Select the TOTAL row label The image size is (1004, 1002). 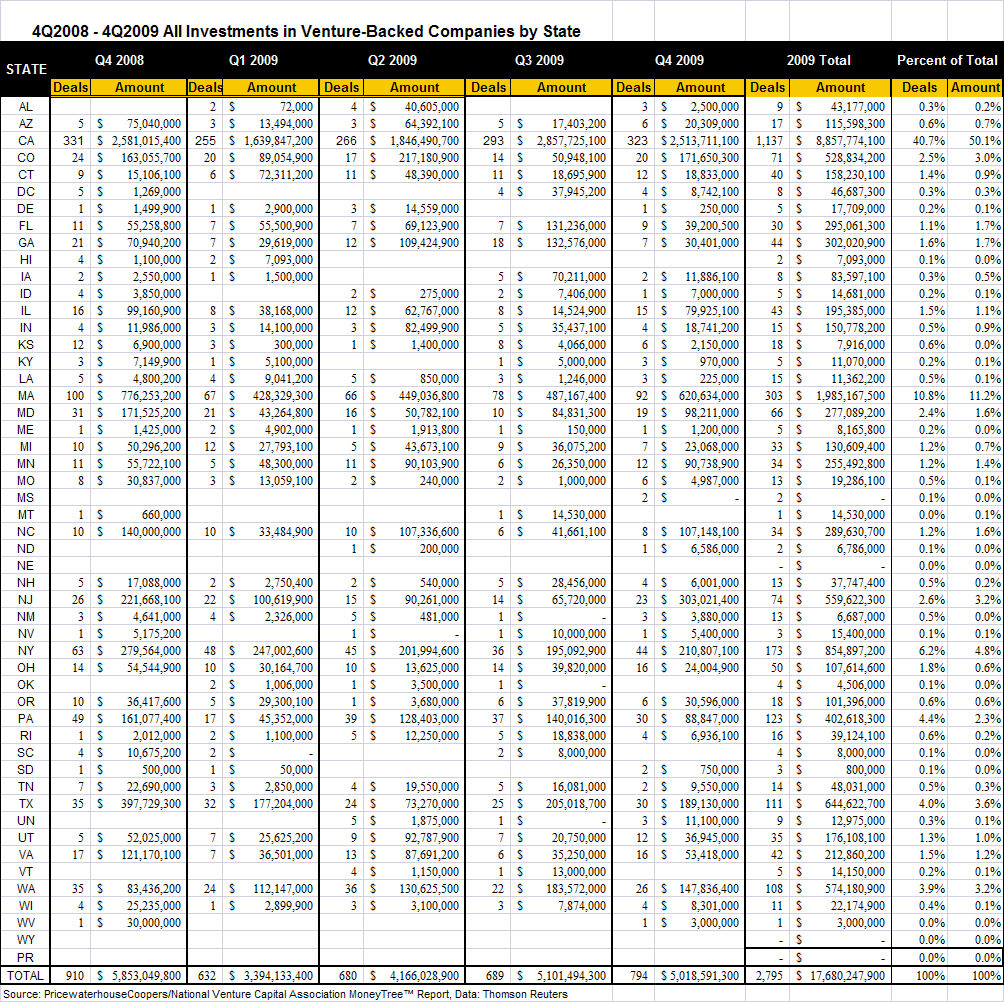tap(26, 976)
